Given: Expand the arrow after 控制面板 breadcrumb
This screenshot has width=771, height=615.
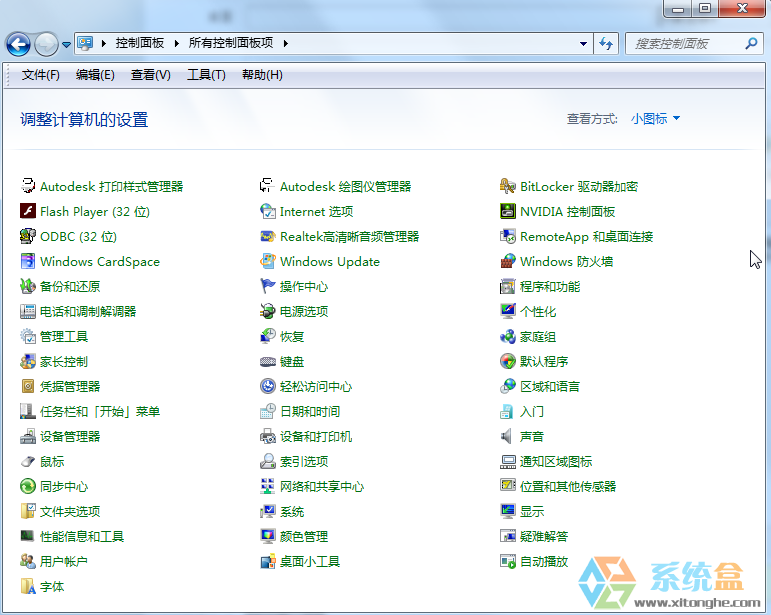Looking at the screenshot, I should [177, 43].
